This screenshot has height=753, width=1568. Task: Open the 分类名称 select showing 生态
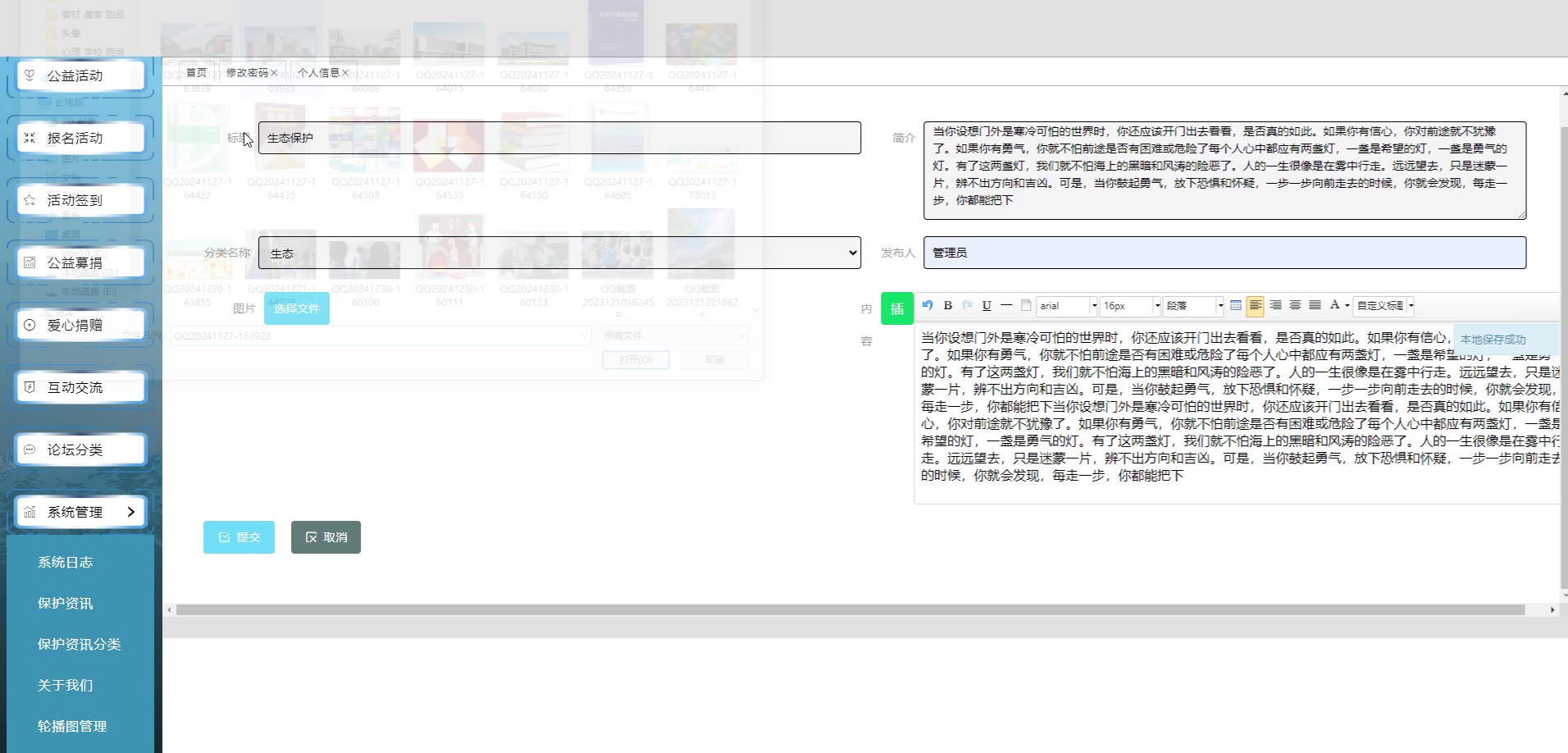(x=559, y=253)
